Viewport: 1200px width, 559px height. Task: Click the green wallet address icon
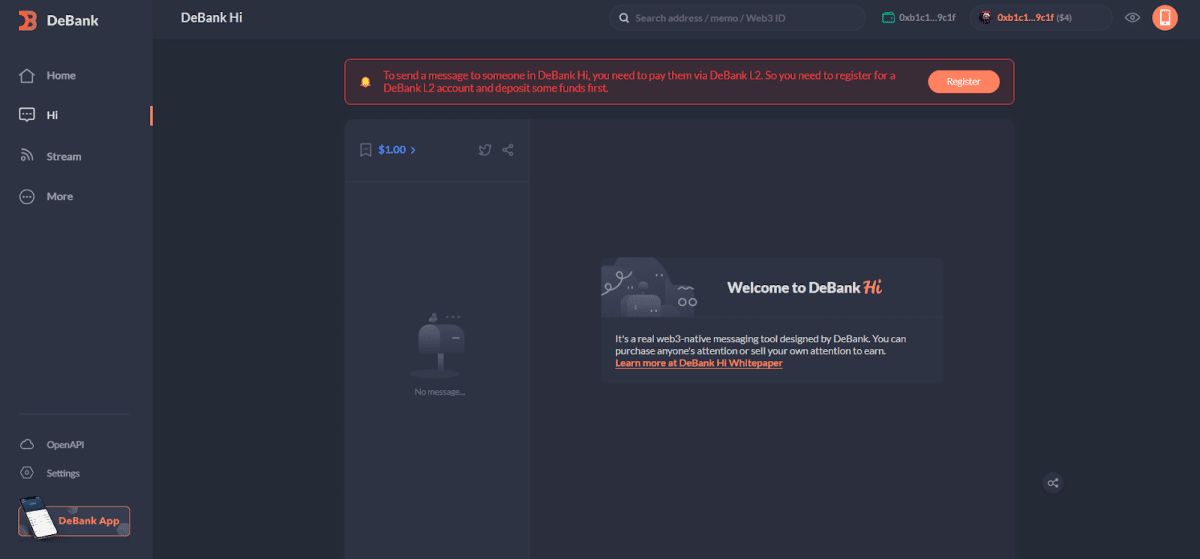coord(888,18)
